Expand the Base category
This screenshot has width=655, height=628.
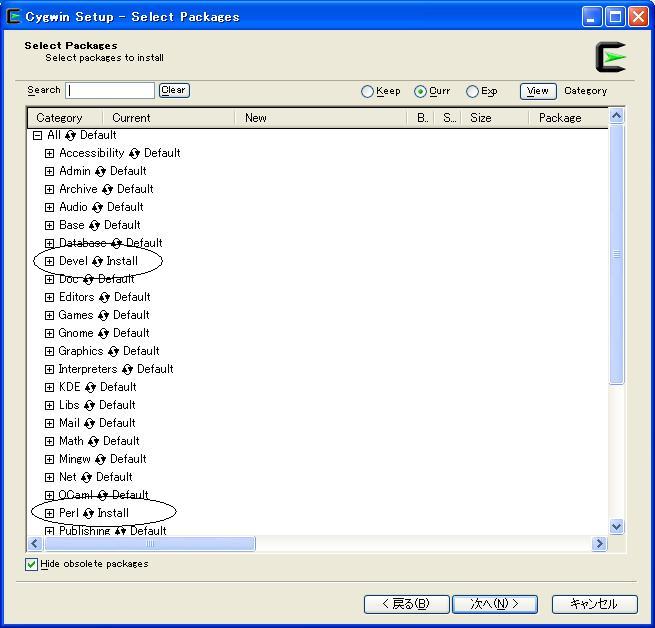coord(49,226)
